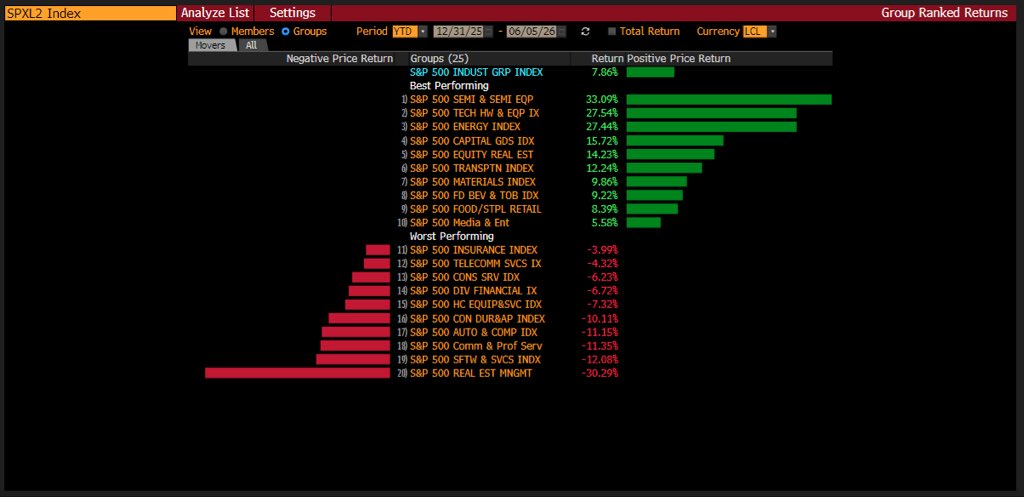Viewport: 1024px width, 497px height.
Task: Select the Members view radio button
Action: 224,31
